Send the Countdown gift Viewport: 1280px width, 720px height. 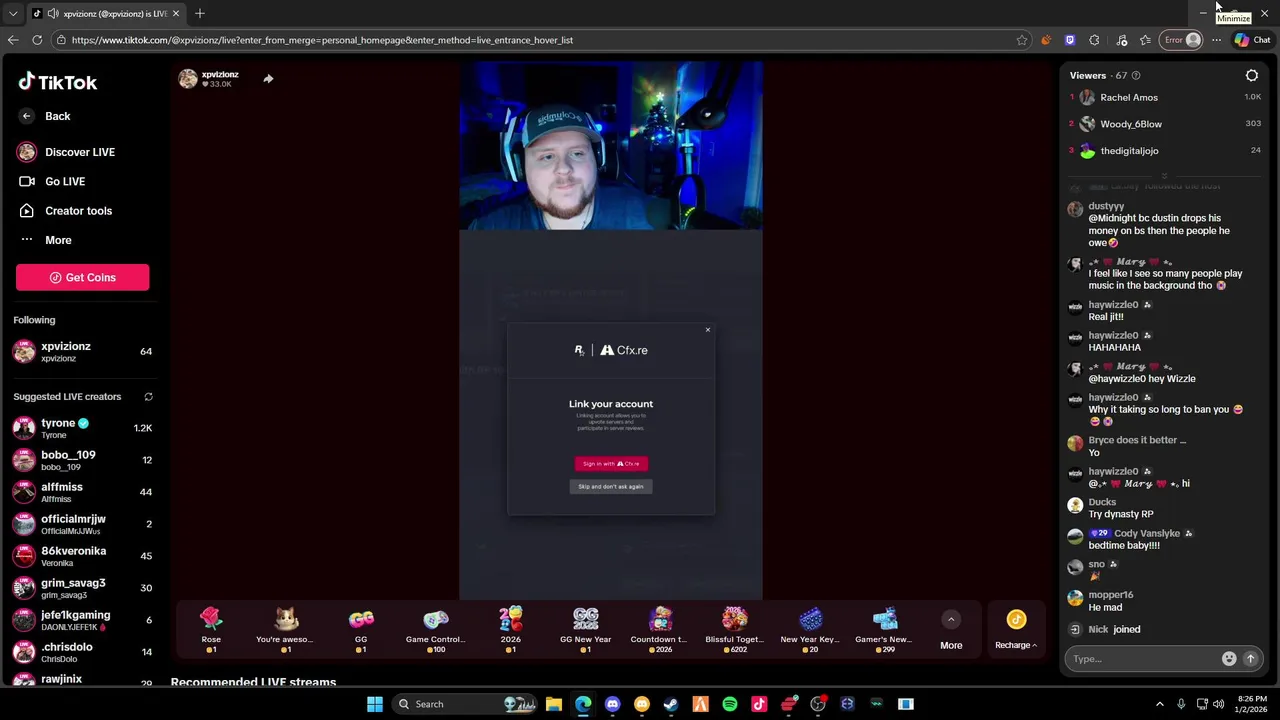click(660, 630)
